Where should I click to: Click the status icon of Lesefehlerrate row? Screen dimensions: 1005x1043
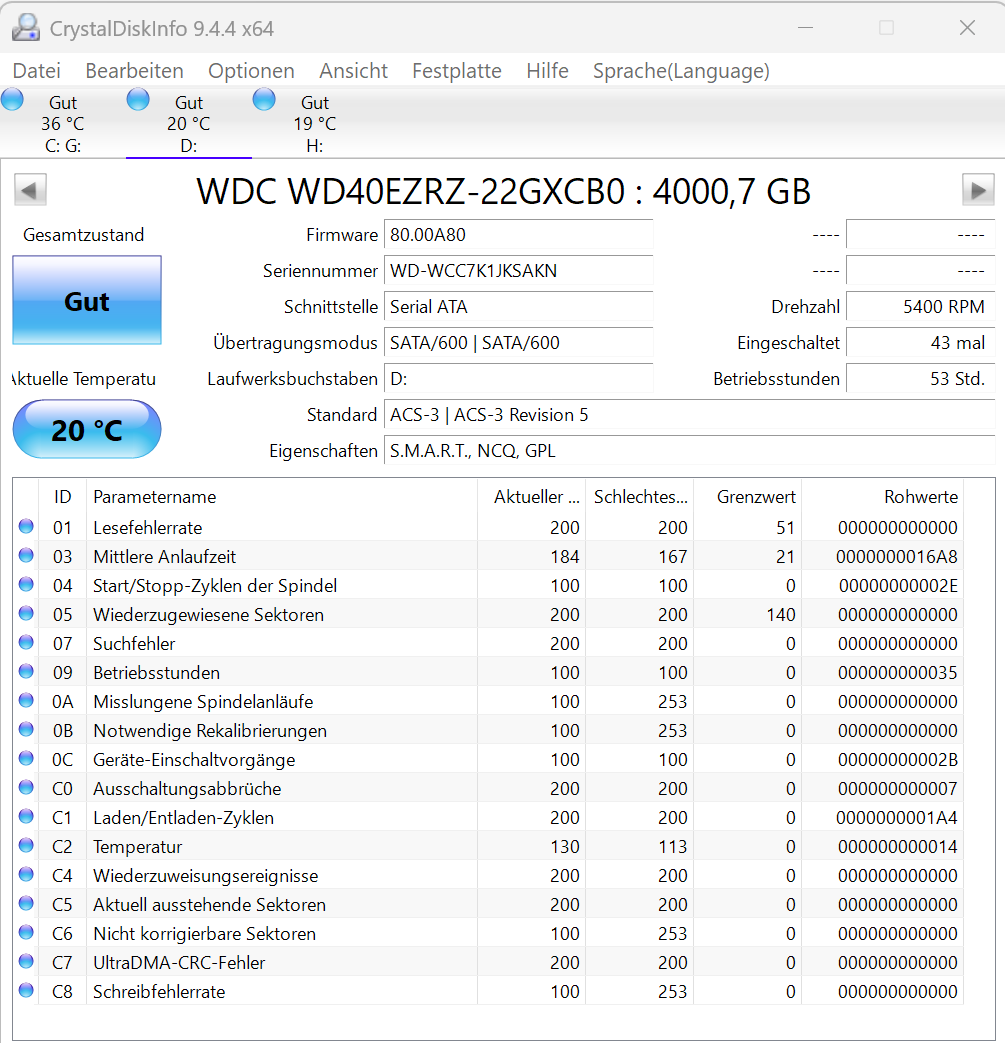pyautogui.click(x=26, y=527)
